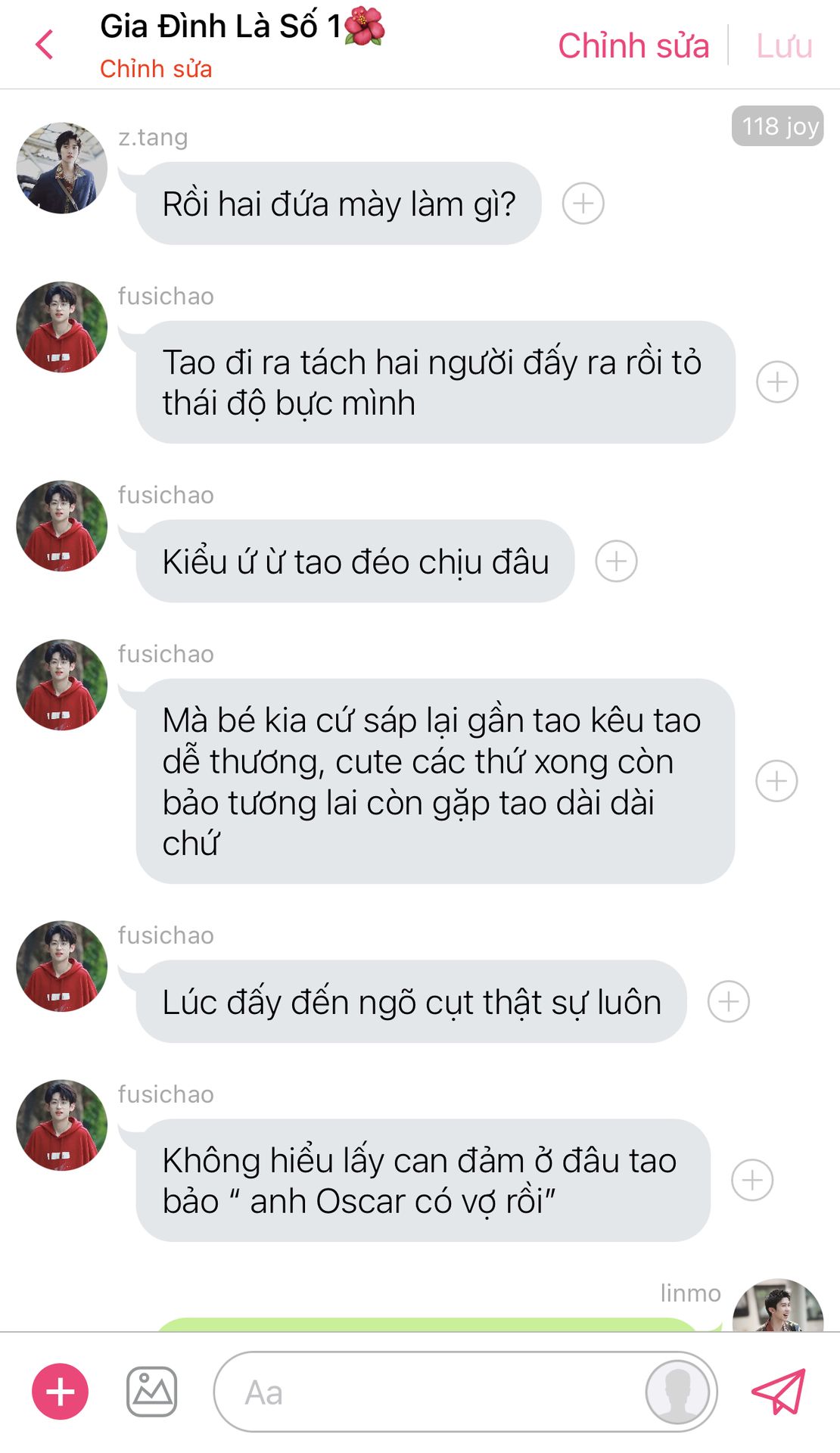The height and width of the screenshot is (1453, 840).
Task: Tap the "118 joy" counter badge
Action: click(x=777, y=126)
